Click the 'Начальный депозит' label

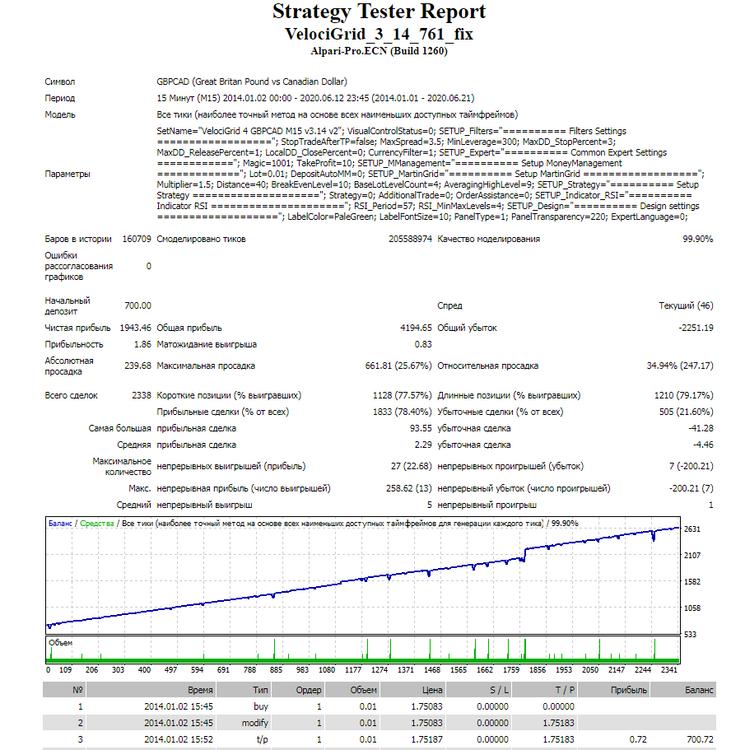67,306
